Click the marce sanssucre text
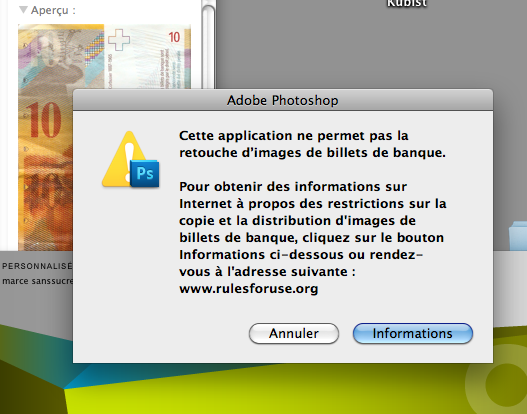Image resolution: width=527 pixels, height=414 pixels. coord(37,281)
